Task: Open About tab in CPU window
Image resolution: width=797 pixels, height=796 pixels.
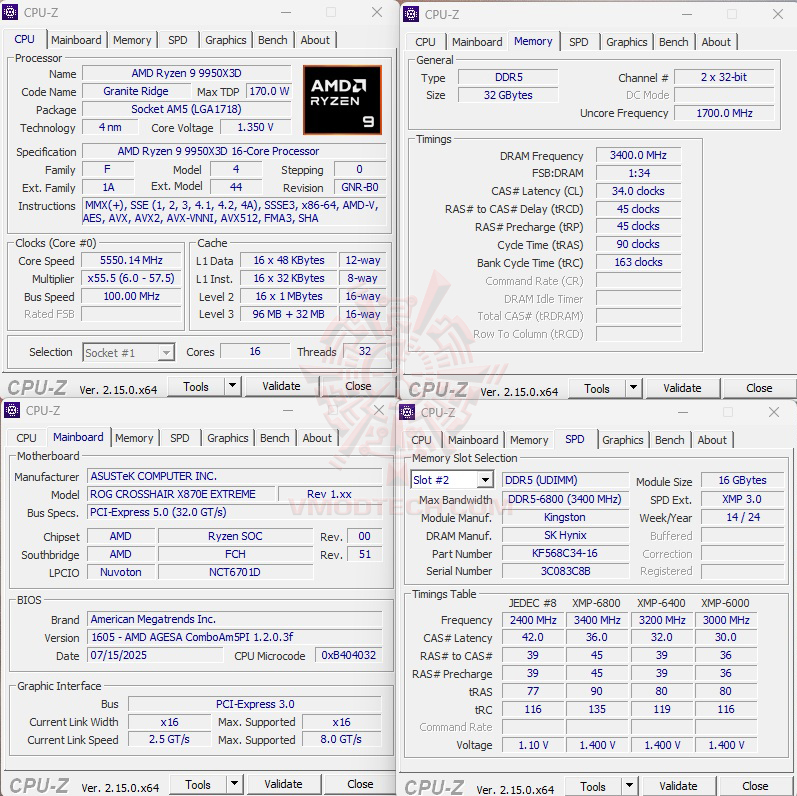Action: click(315, 40)
